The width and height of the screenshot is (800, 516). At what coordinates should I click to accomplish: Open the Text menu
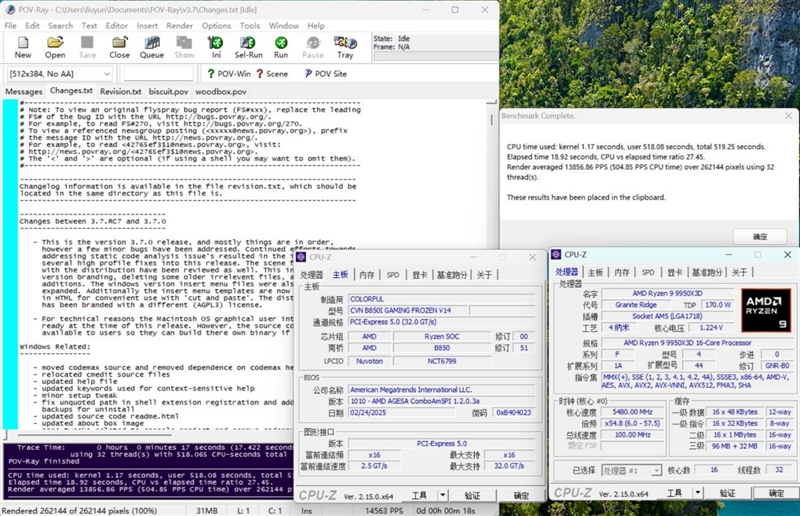(89, 26)
